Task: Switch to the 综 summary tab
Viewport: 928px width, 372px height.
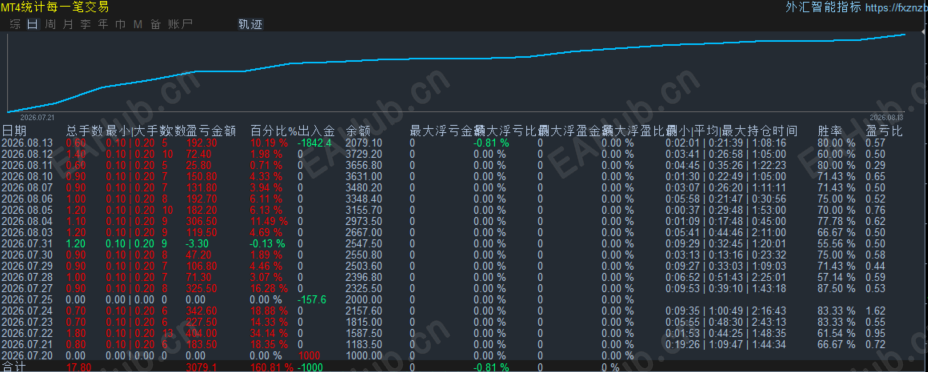Action: (16, 24)
